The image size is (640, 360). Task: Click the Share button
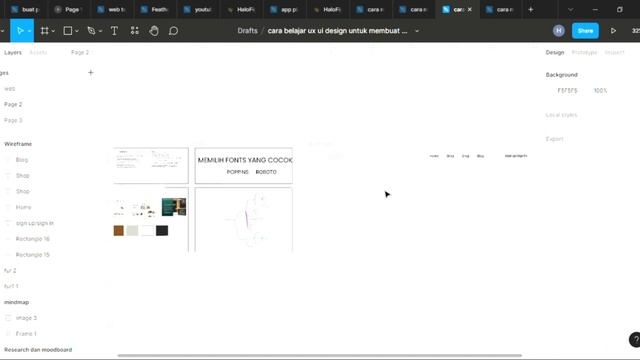(x=585, y=31)
